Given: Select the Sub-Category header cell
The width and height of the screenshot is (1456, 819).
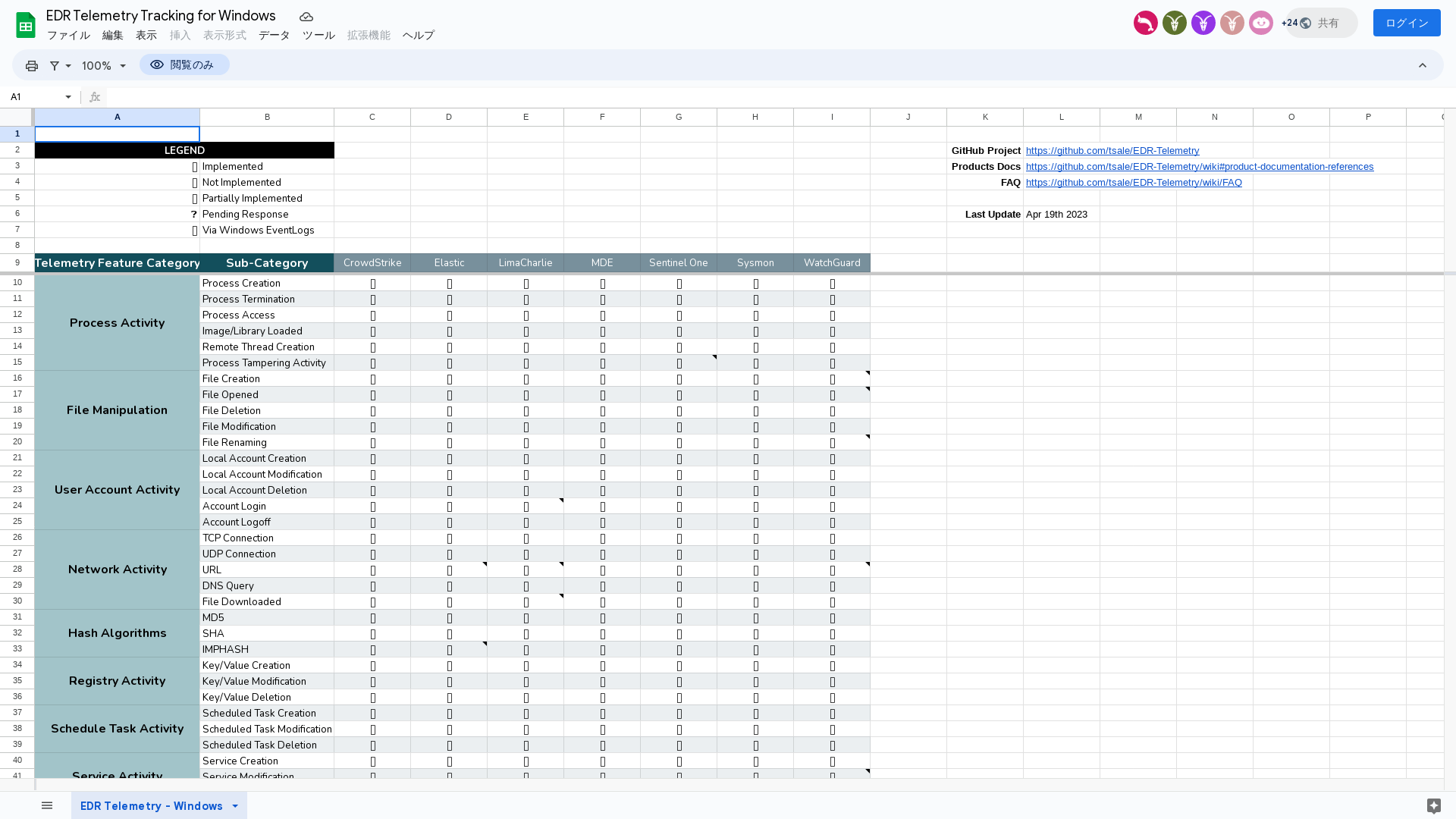Looking at the screenshot, I should pyautogui.click(x=267, y=263).
